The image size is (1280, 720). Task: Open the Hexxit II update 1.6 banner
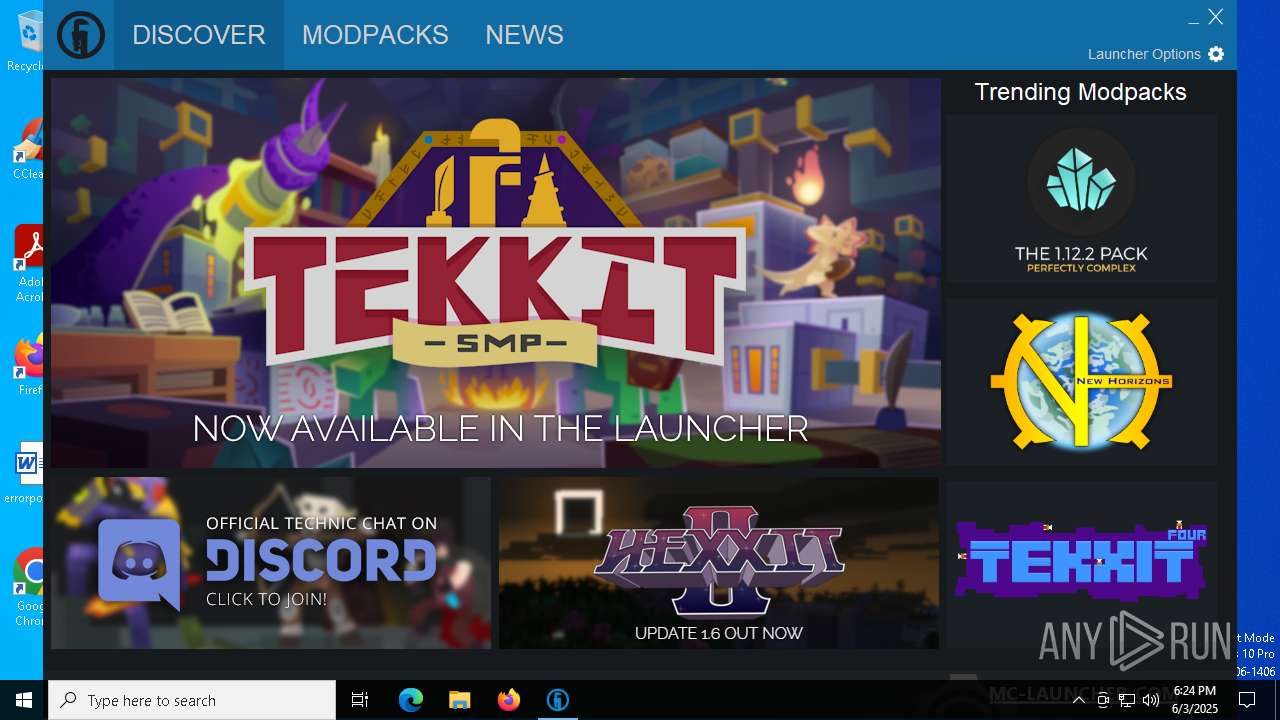tap(719, 563)
